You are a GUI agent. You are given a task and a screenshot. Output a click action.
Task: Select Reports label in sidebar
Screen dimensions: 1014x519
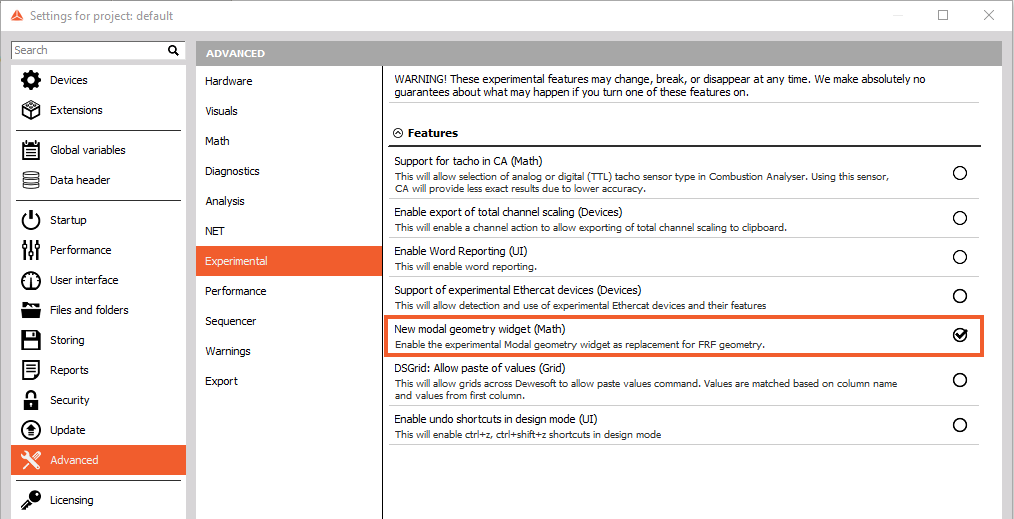(x=69, y=370)
